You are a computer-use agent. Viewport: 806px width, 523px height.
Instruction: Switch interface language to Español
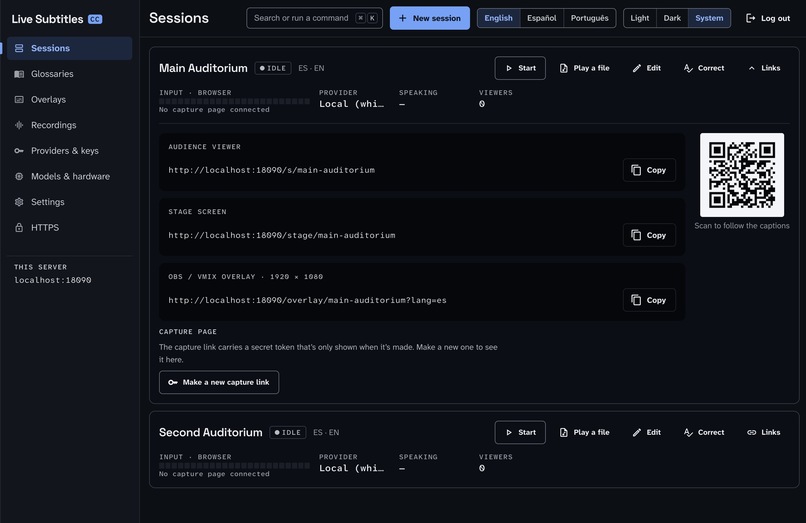pos(542,18)
